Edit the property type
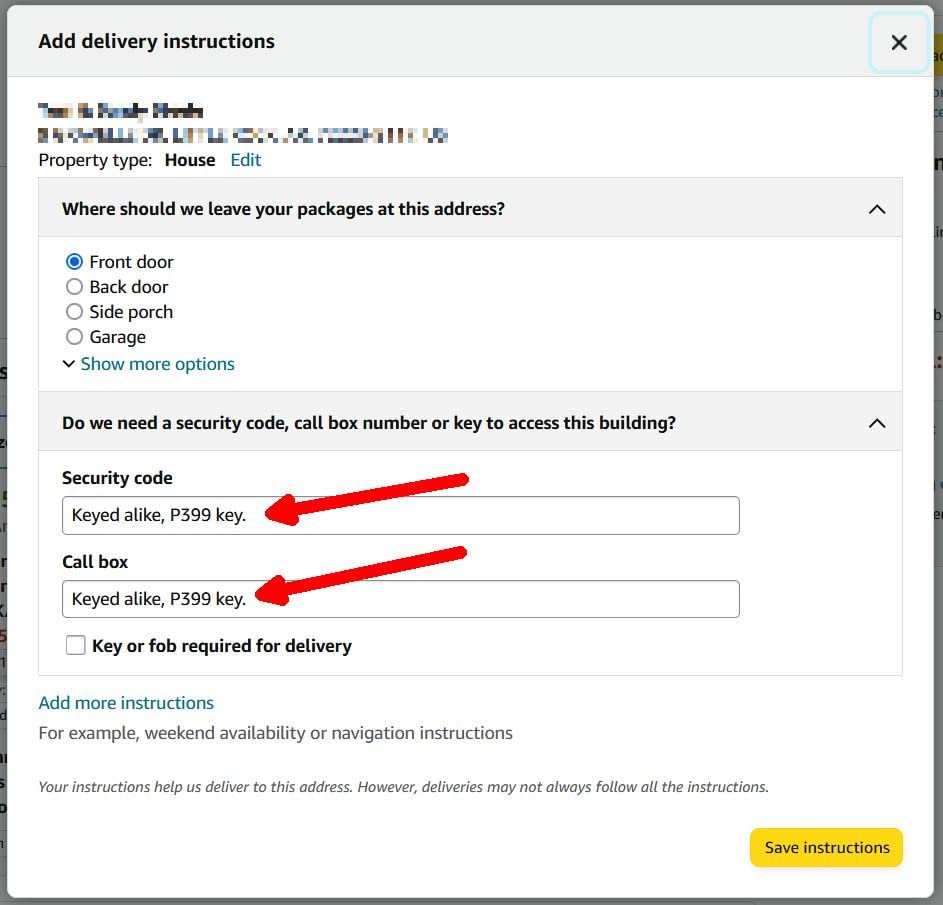 pos(246,160)
